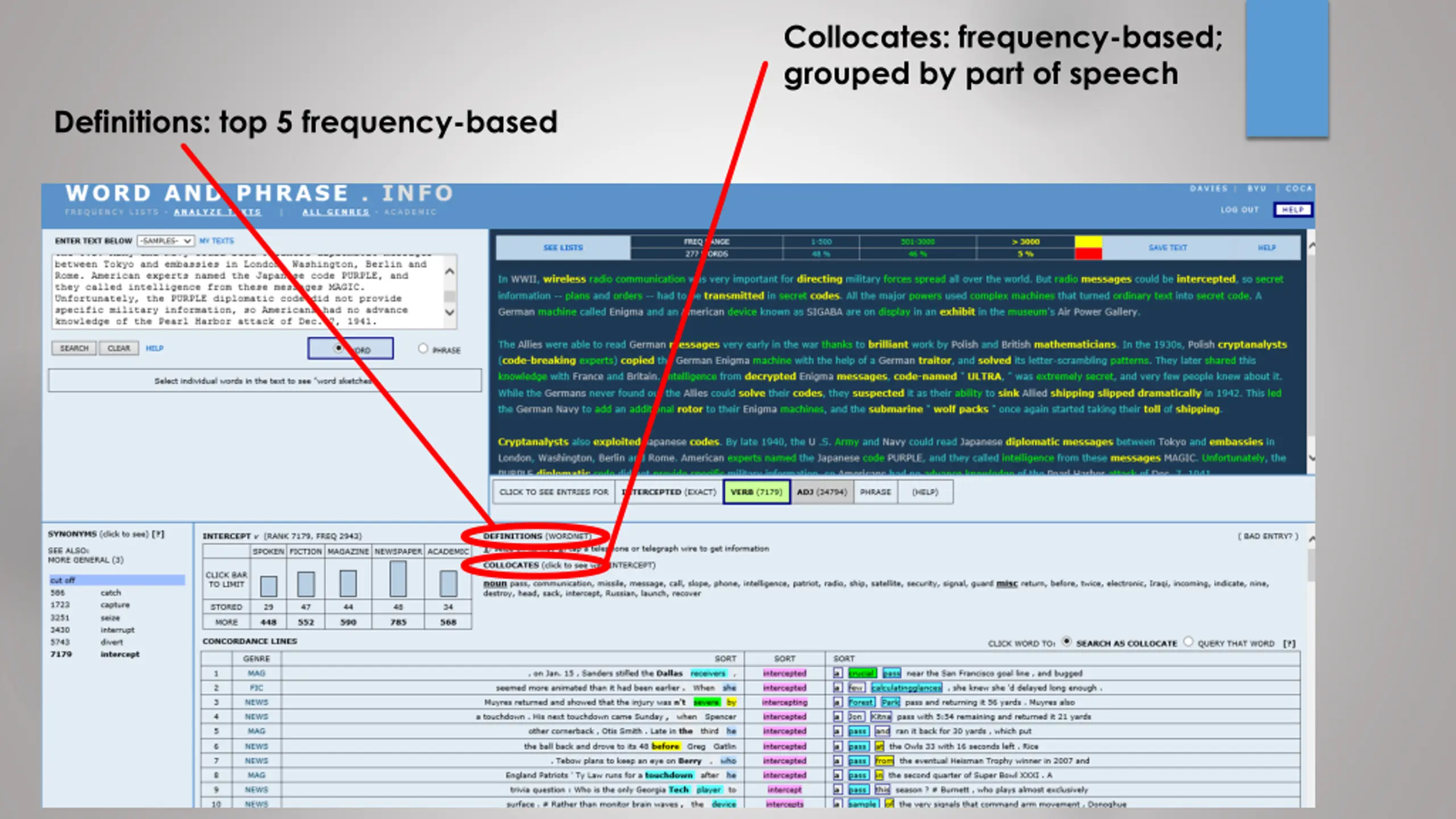Image resolution: width=1456 pixels, height=819 pixels.
Task: Click the SEE LISTS link
Action: 563,248
